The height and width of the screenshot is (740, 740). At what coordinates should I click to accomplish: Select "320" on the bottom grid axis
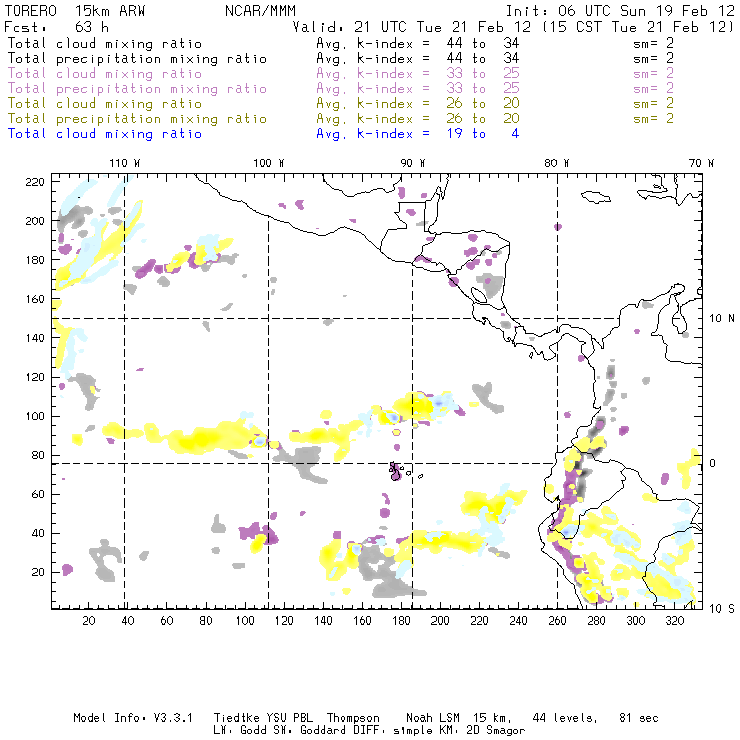coord(674,621)
